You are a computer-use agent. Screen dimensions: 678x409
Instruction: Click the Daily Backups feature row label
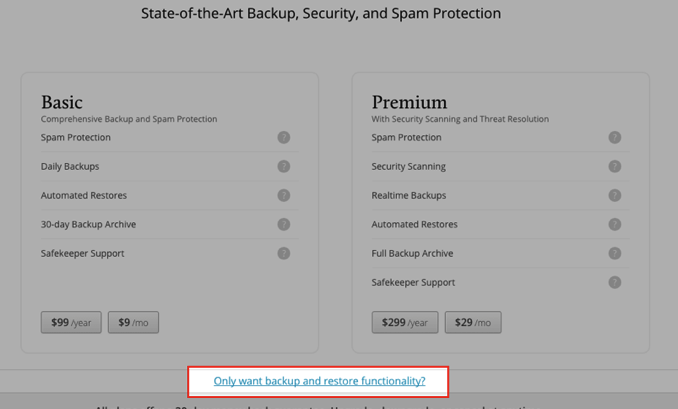[x=70, y=166]
